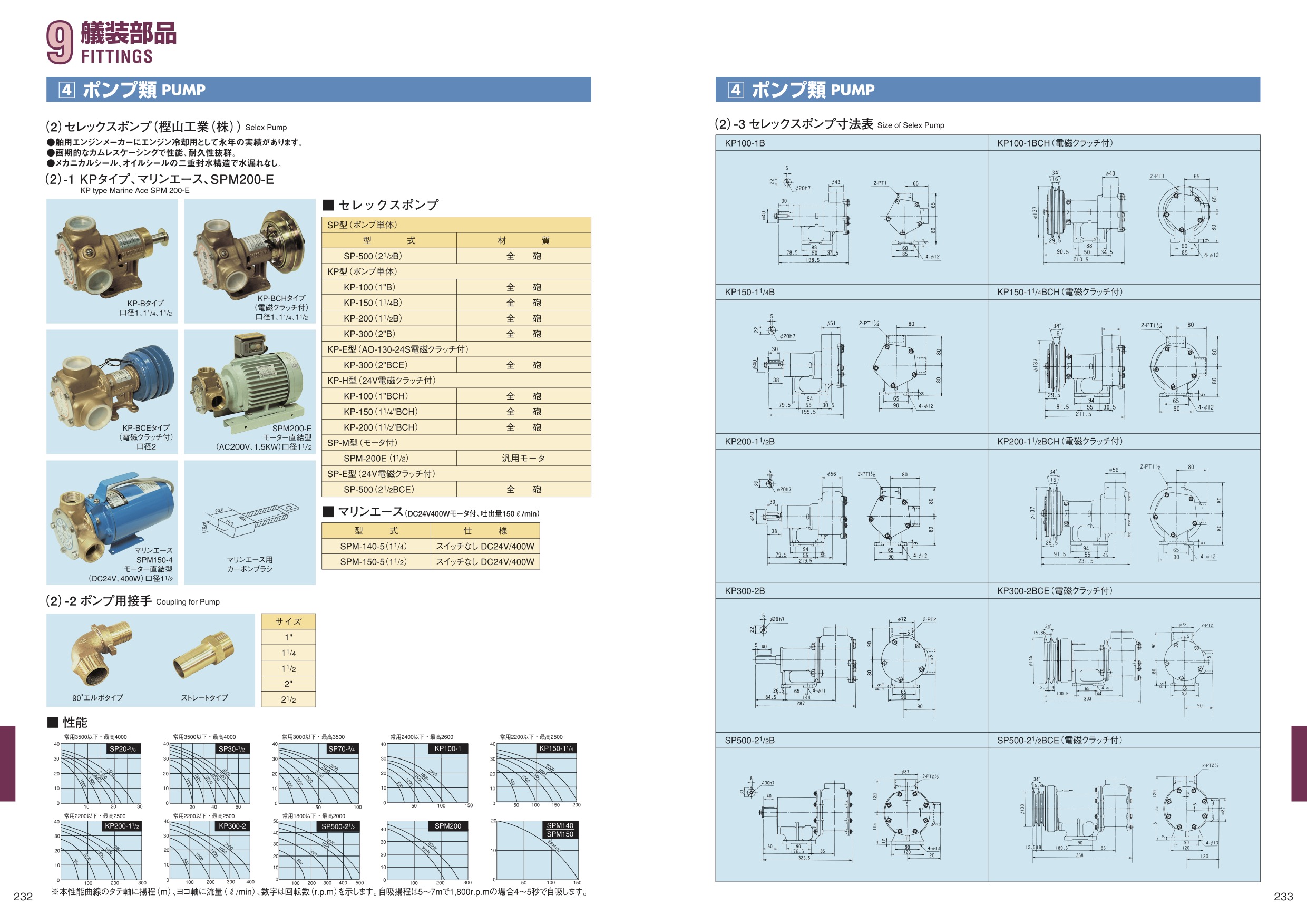
Task: Click the SP500-2 1/2BCE dimension drawing
Action: pyautogui.click(x=1124, y=815)
